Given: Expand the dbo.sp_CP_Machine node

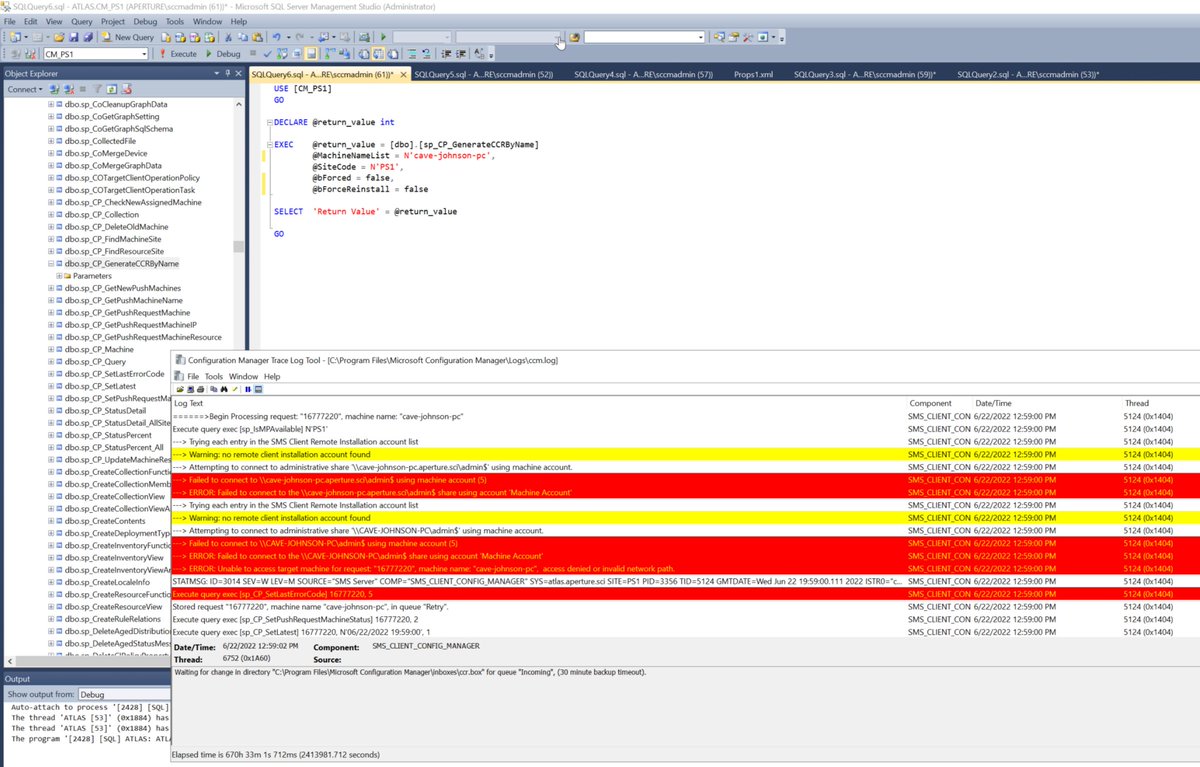Looking at the screenshot, I should (52, 349).
